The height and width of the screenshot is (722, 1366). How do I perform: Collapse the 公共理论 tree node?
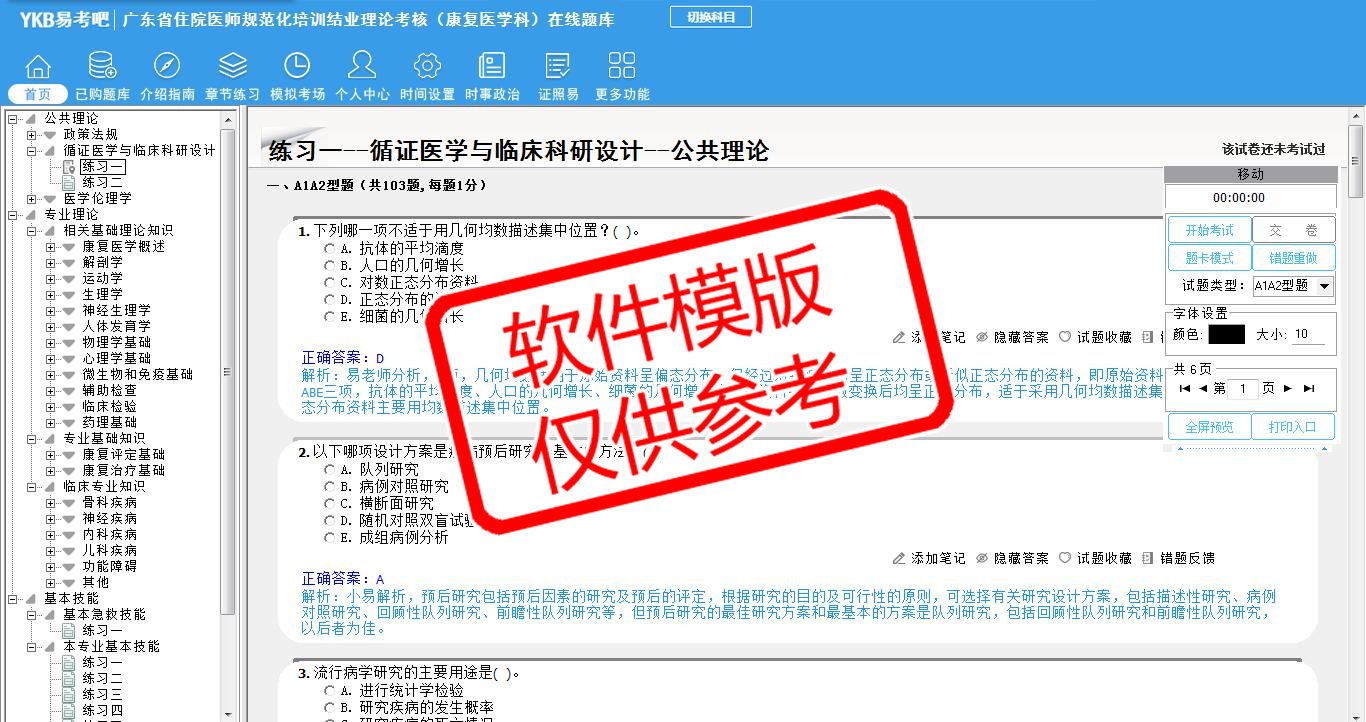pyautogui.click(x=13, y=119)
